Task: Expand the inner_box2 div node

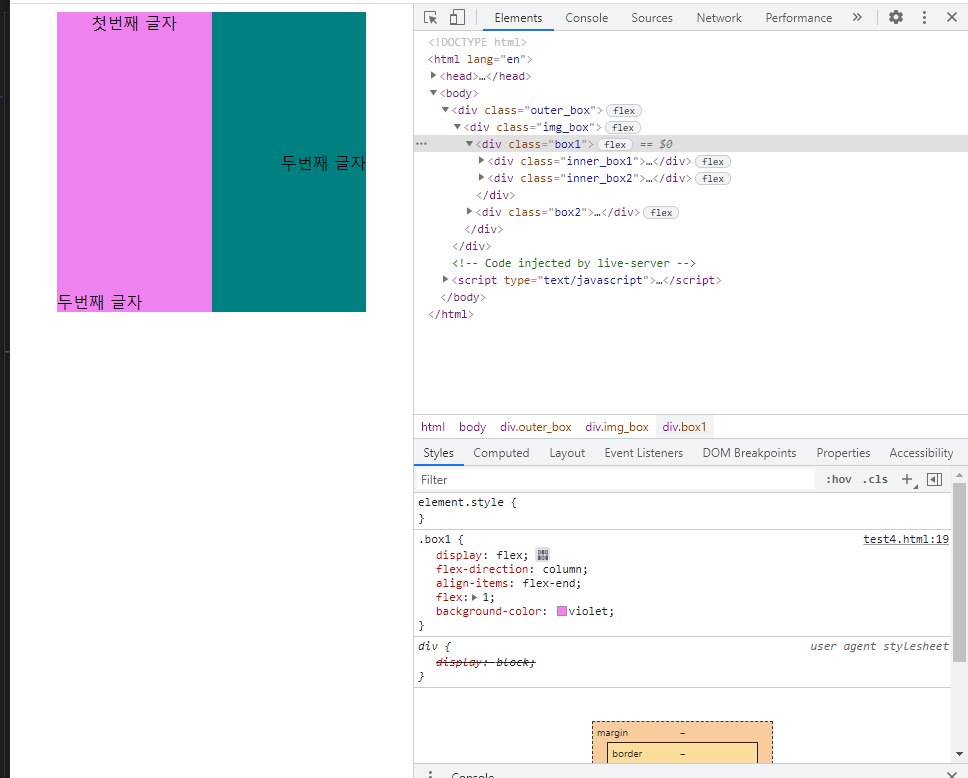Action: point(482,177)
